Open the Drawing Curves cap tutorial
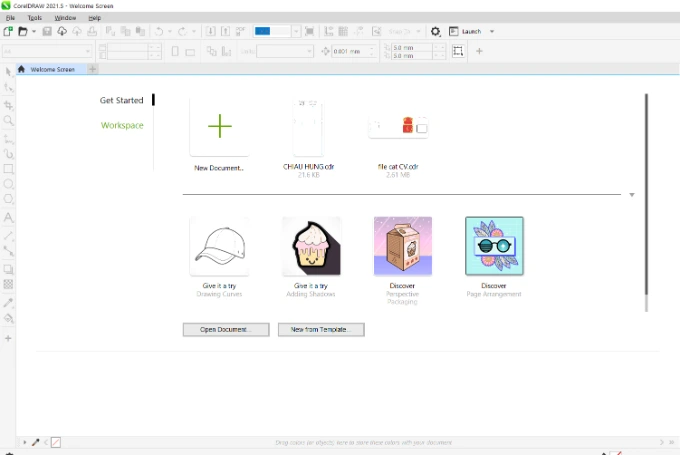680x455 pixels. [219, 246]
